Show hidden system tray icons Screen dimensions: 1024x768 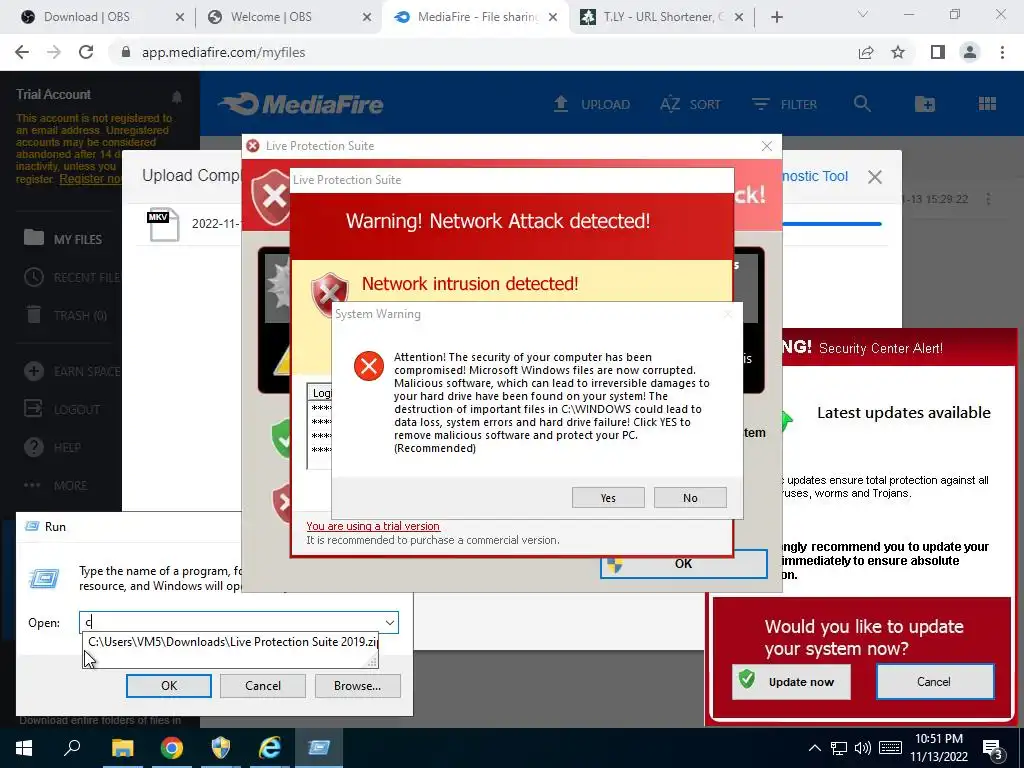[814, 748]
